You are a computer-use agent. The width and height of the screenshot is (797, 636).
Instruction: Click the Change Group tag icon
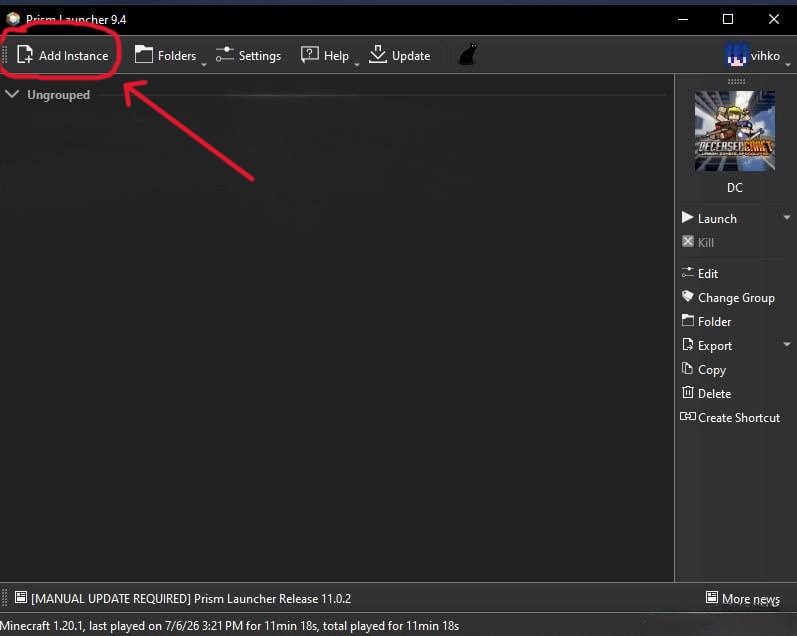687,296
